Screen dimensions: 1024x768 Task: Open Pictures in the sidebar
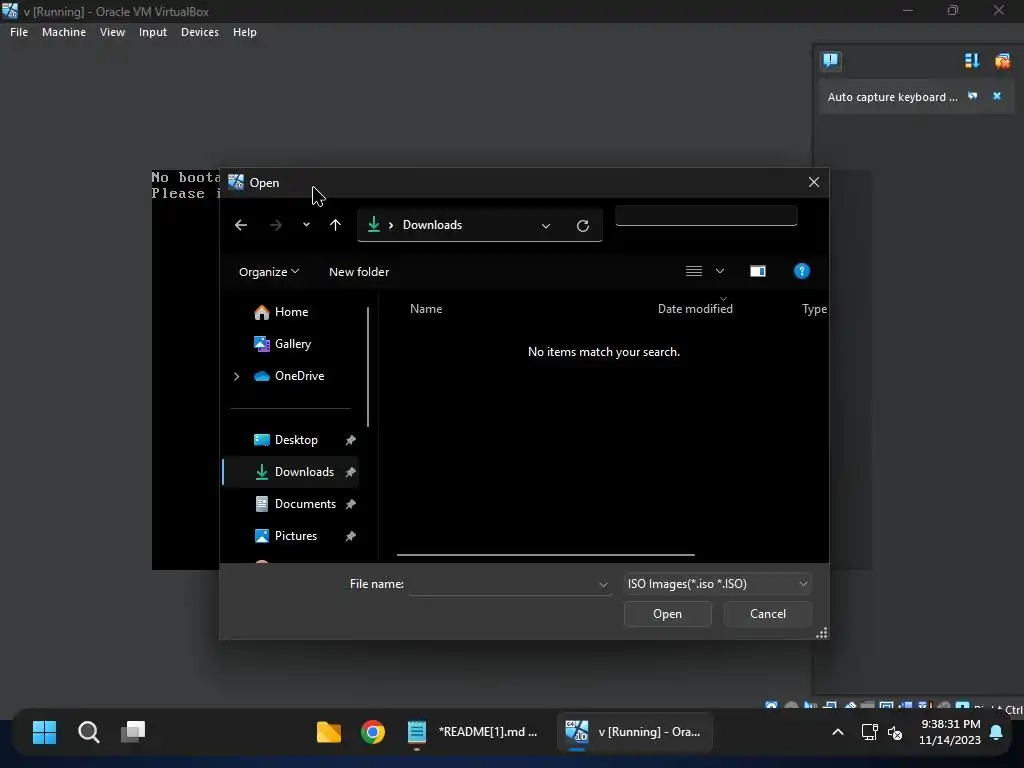295,536
